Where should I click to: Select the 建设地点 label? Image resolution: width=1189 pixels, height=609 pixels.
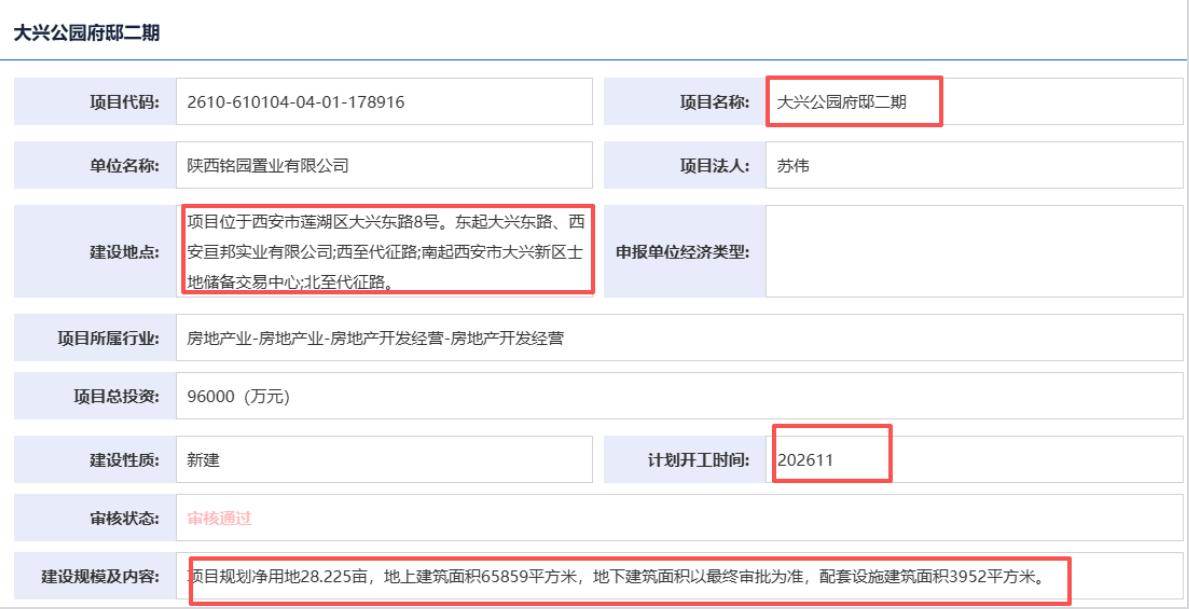click(x=124, y=252)
